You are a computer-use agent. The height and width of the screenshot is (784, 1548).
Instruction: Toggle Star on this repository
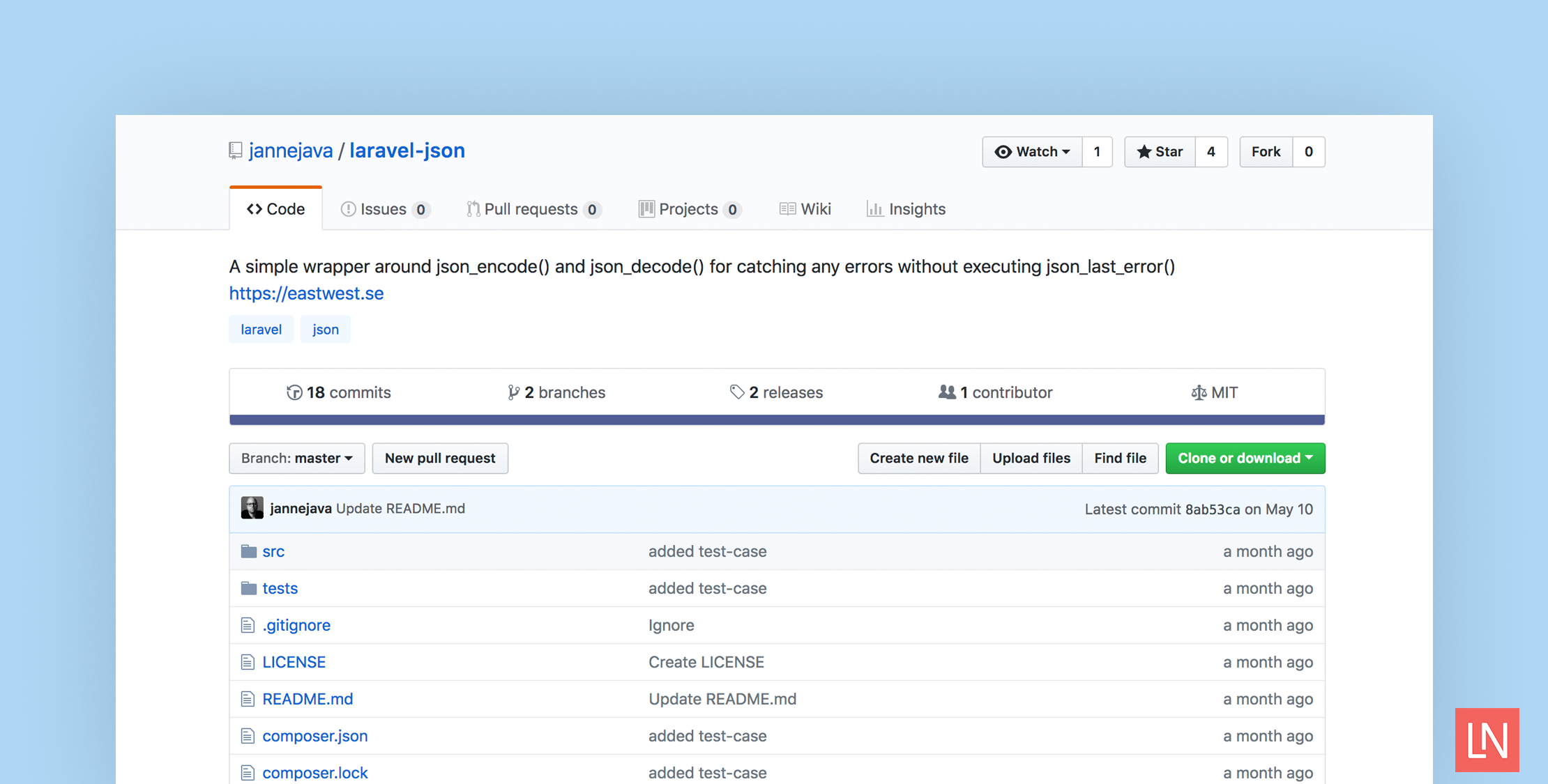pos(1163,151)
